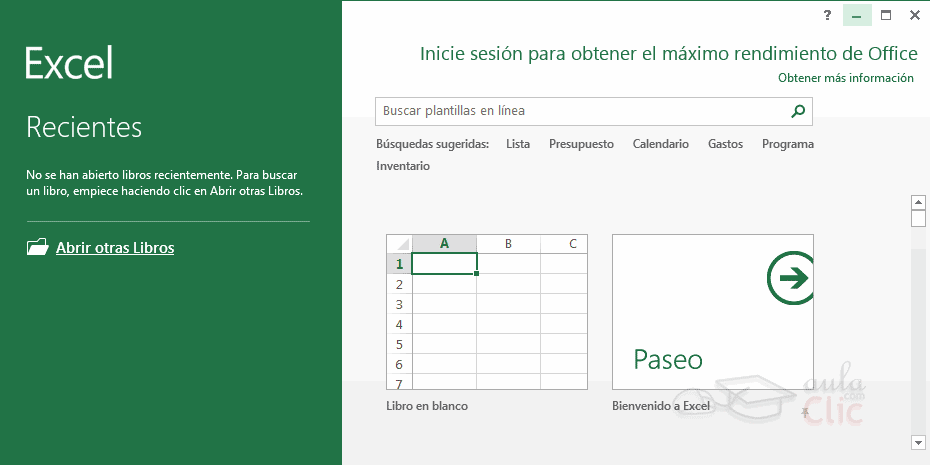Select the Lista suggested search
This screenshot has width=930, height=465.
tap(518, 144)
